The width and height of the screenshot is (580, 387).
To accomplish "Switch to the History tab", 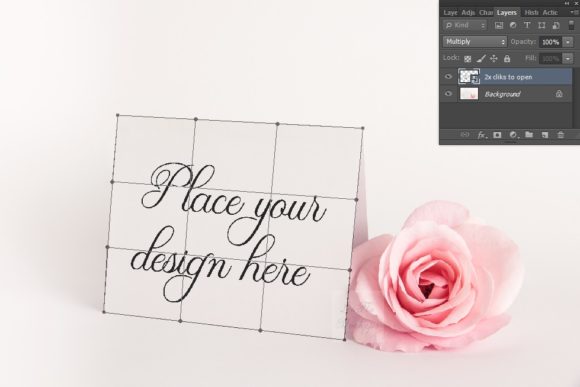I will point(532,13).
